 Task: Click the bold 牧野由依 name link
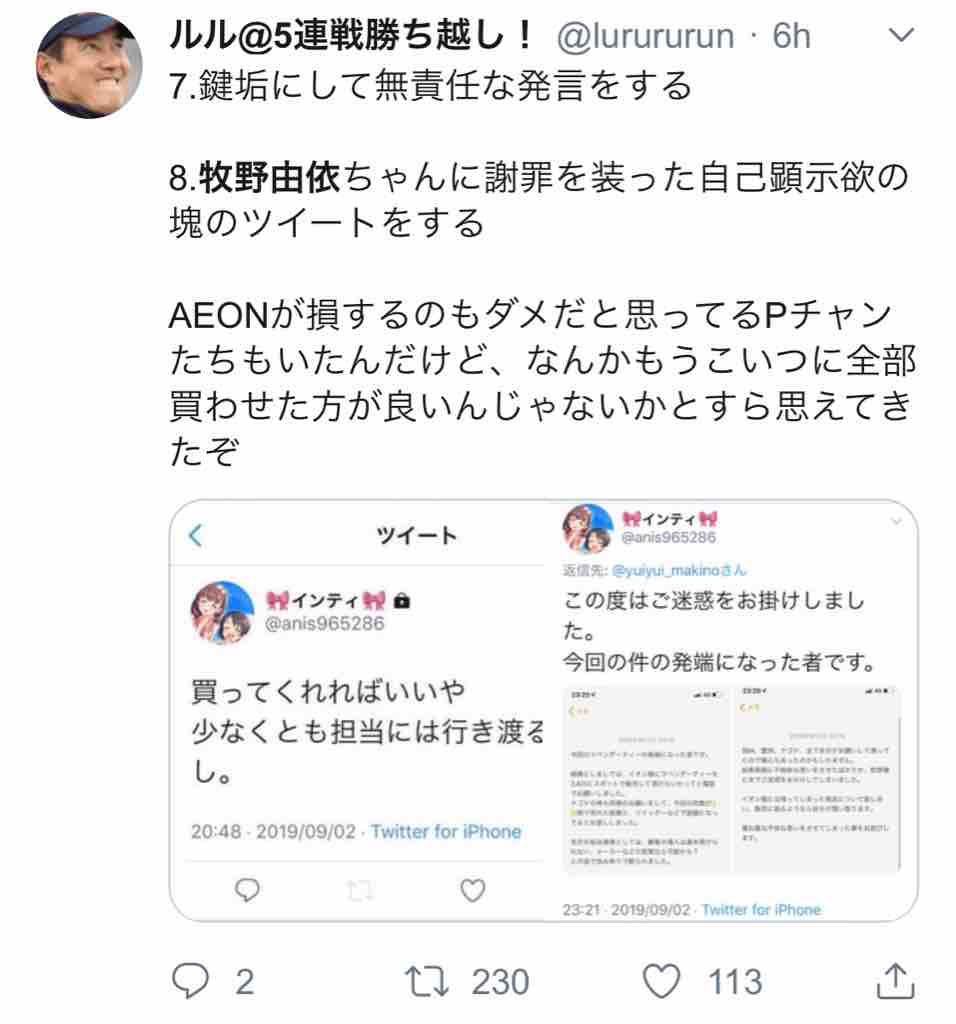pyautogui.click(x=269, y=177)
